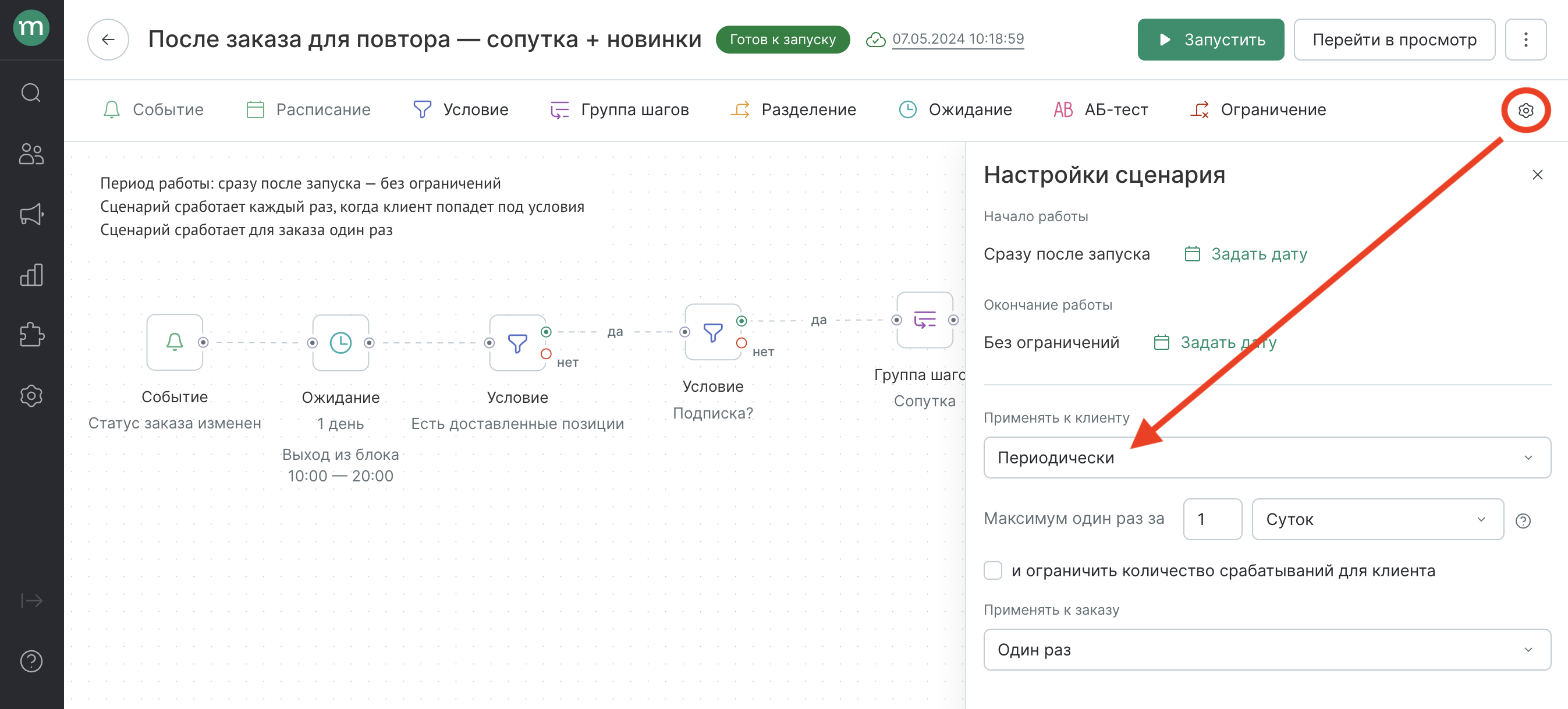Open search in the left sidebar

tap(31, 93)
